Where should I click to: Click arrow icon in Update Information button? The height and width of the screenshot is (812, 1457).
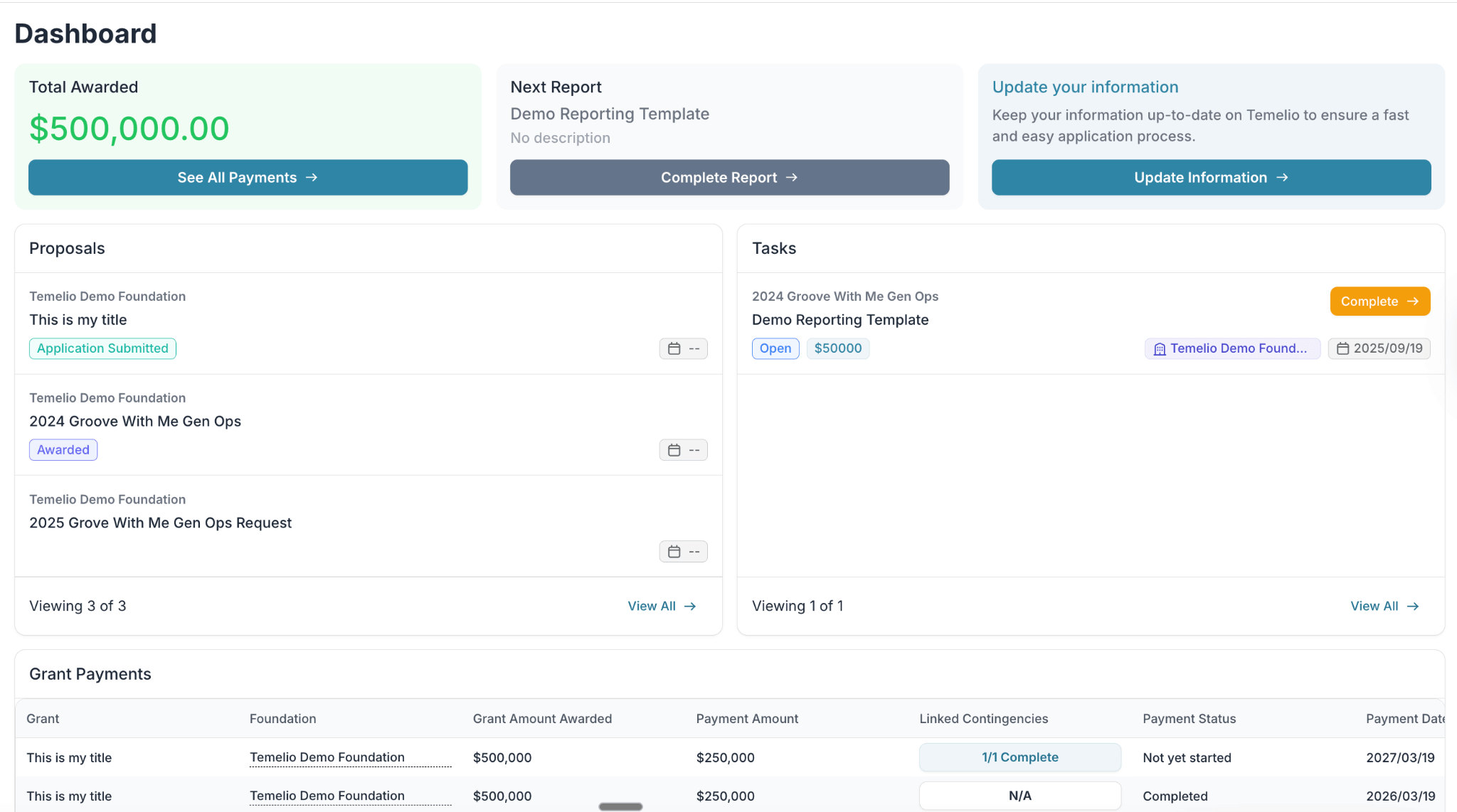1282,178
